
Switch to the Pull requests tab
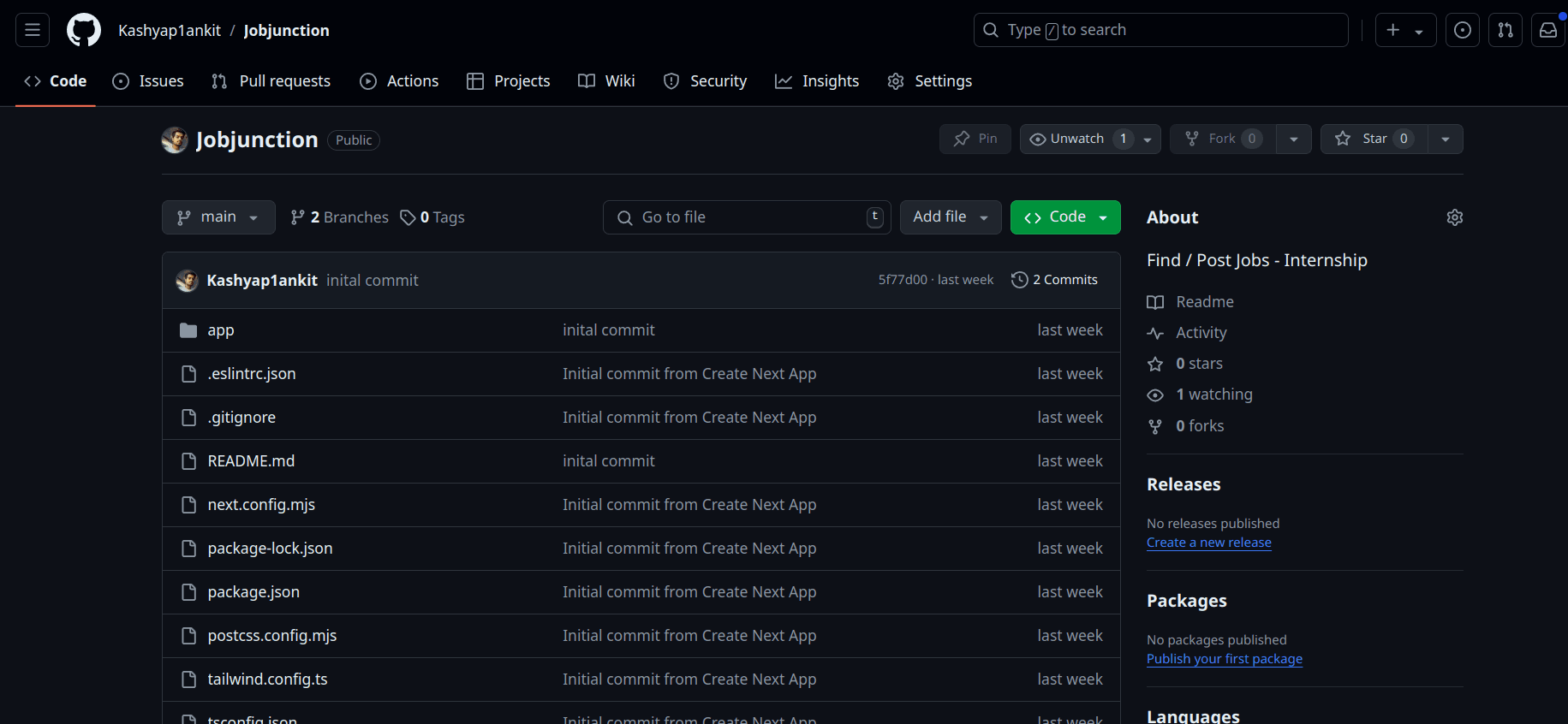click(271, 81)
